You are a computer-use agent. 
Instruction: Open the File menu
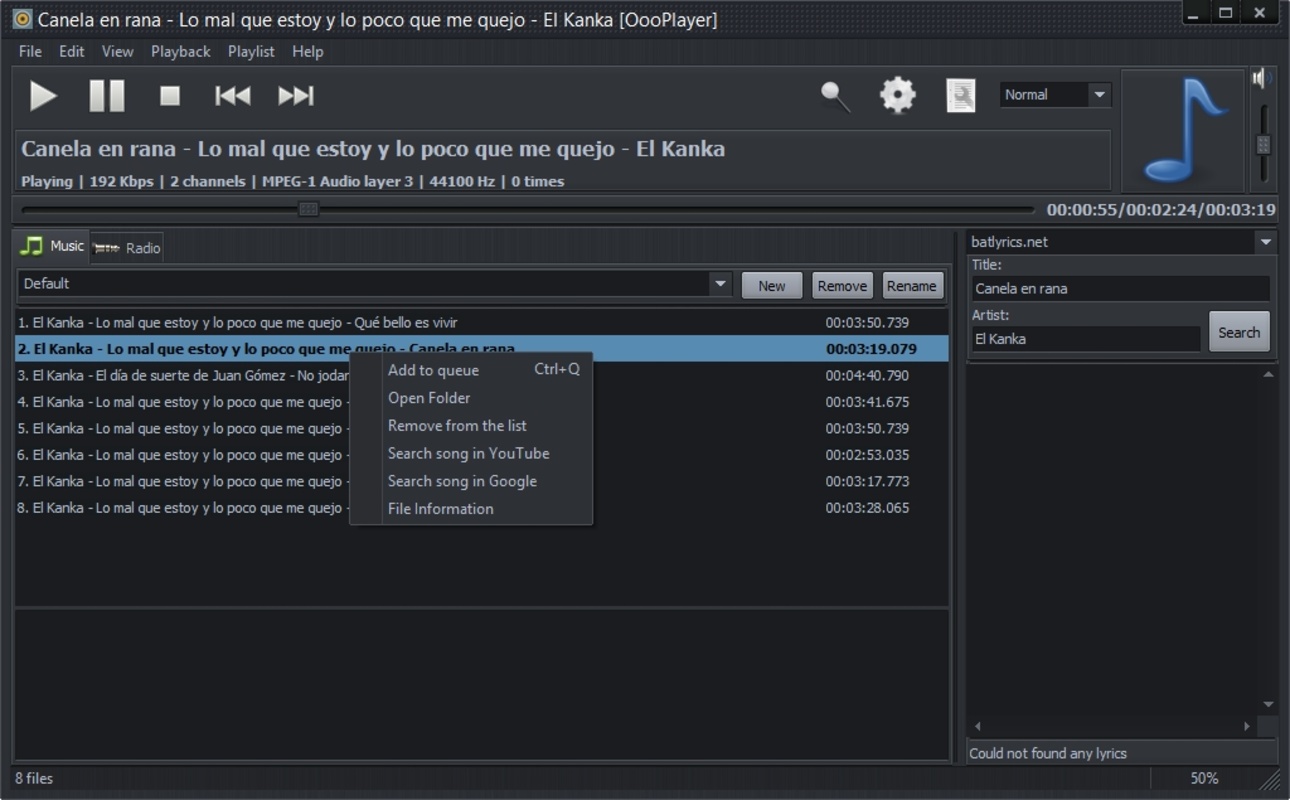click(x=30, y=51)
